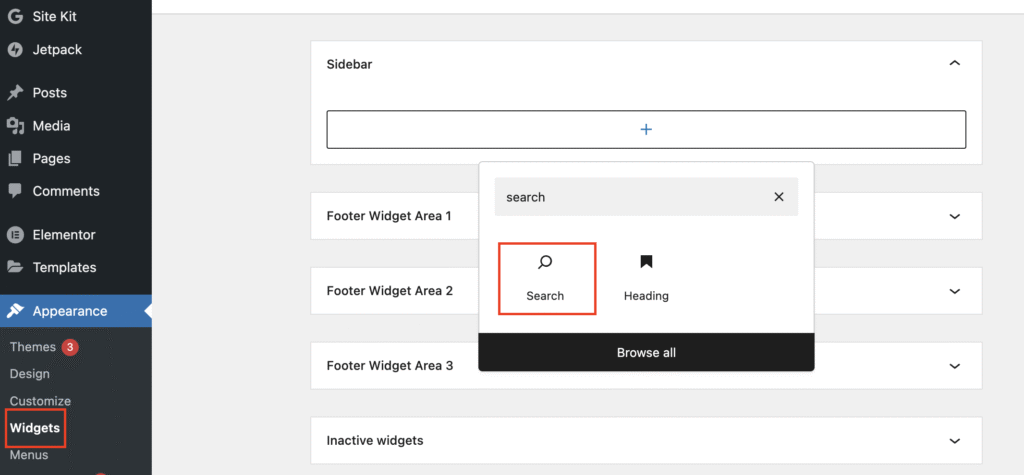Click the add block plus button
The height and width of the screenshot is (475, 1024).
click(646, 129)
